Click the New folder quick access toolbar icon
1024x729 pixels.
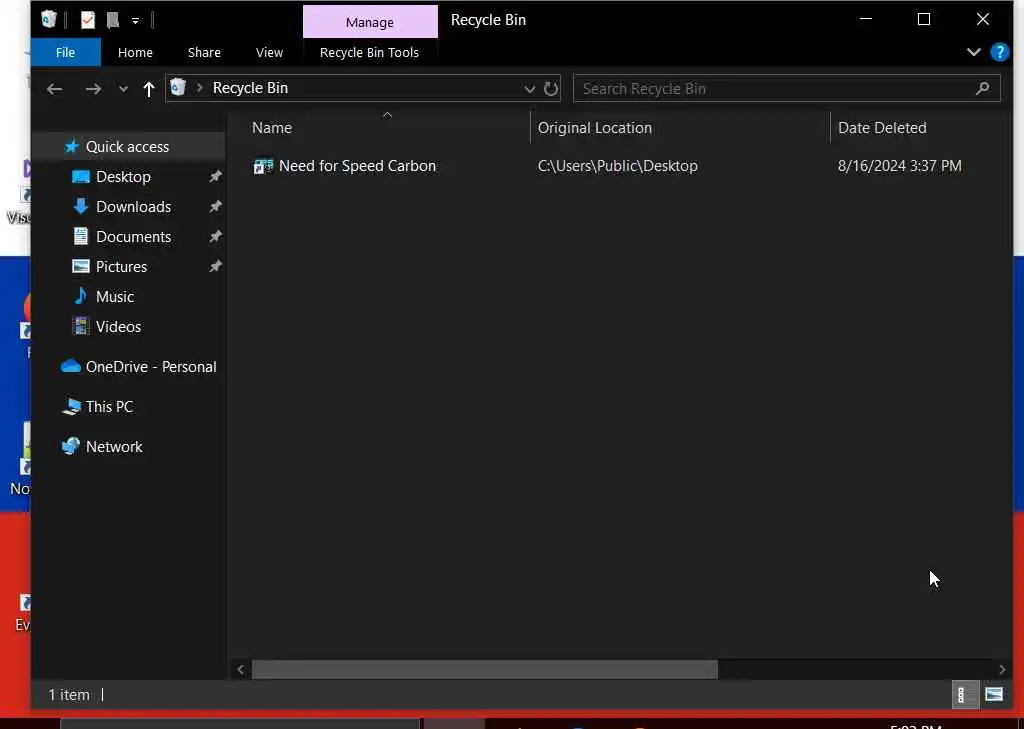[x=113, y=20]
